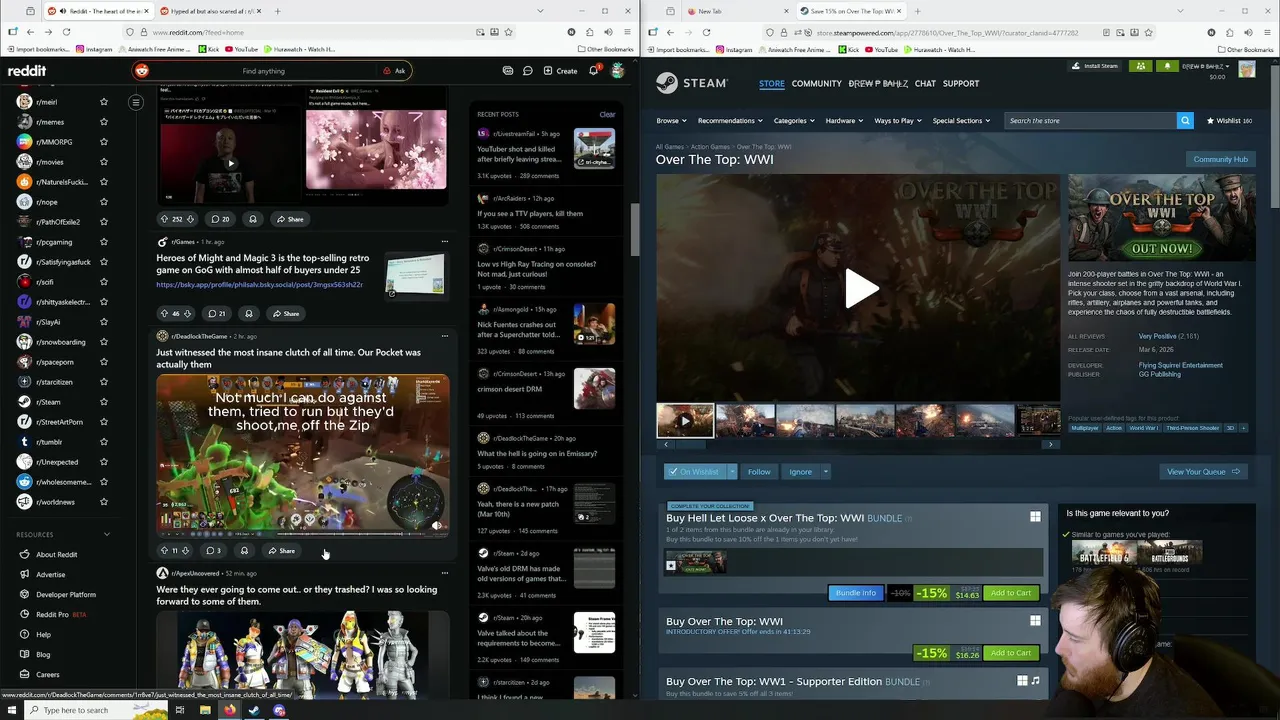Open Steam friends green icon

coord(1141,66)
